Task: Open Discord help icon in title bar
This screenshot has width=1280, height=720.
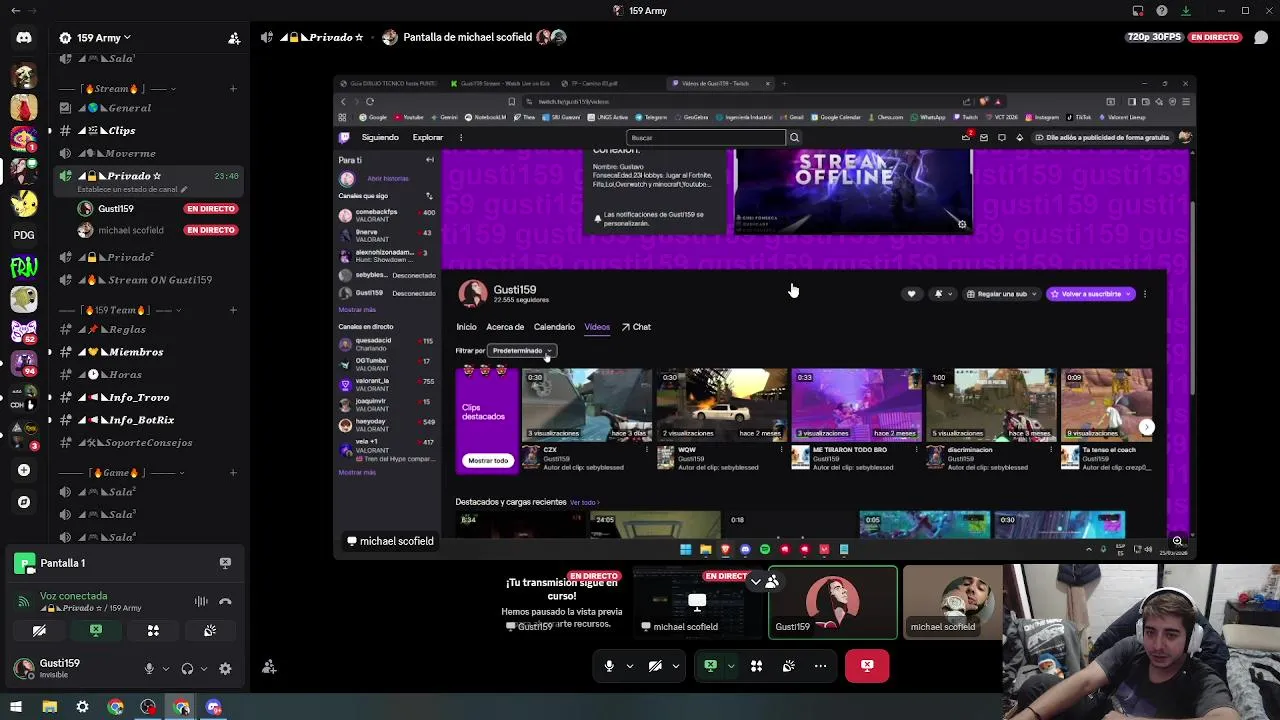Action: point(1161,11)
